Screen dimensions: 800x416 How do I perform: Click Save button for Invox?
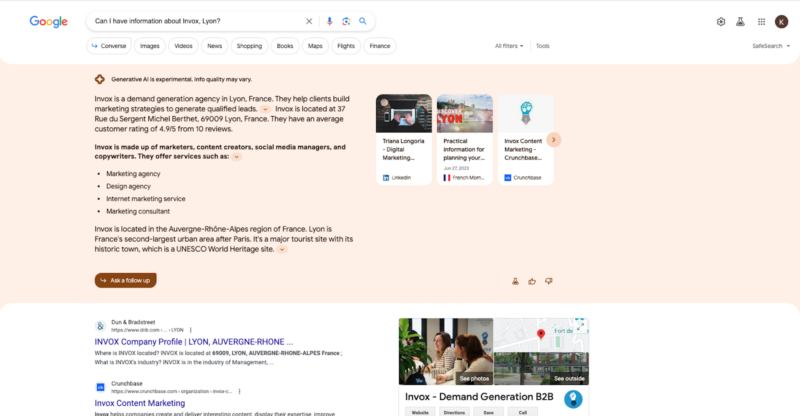coord(488,412)
